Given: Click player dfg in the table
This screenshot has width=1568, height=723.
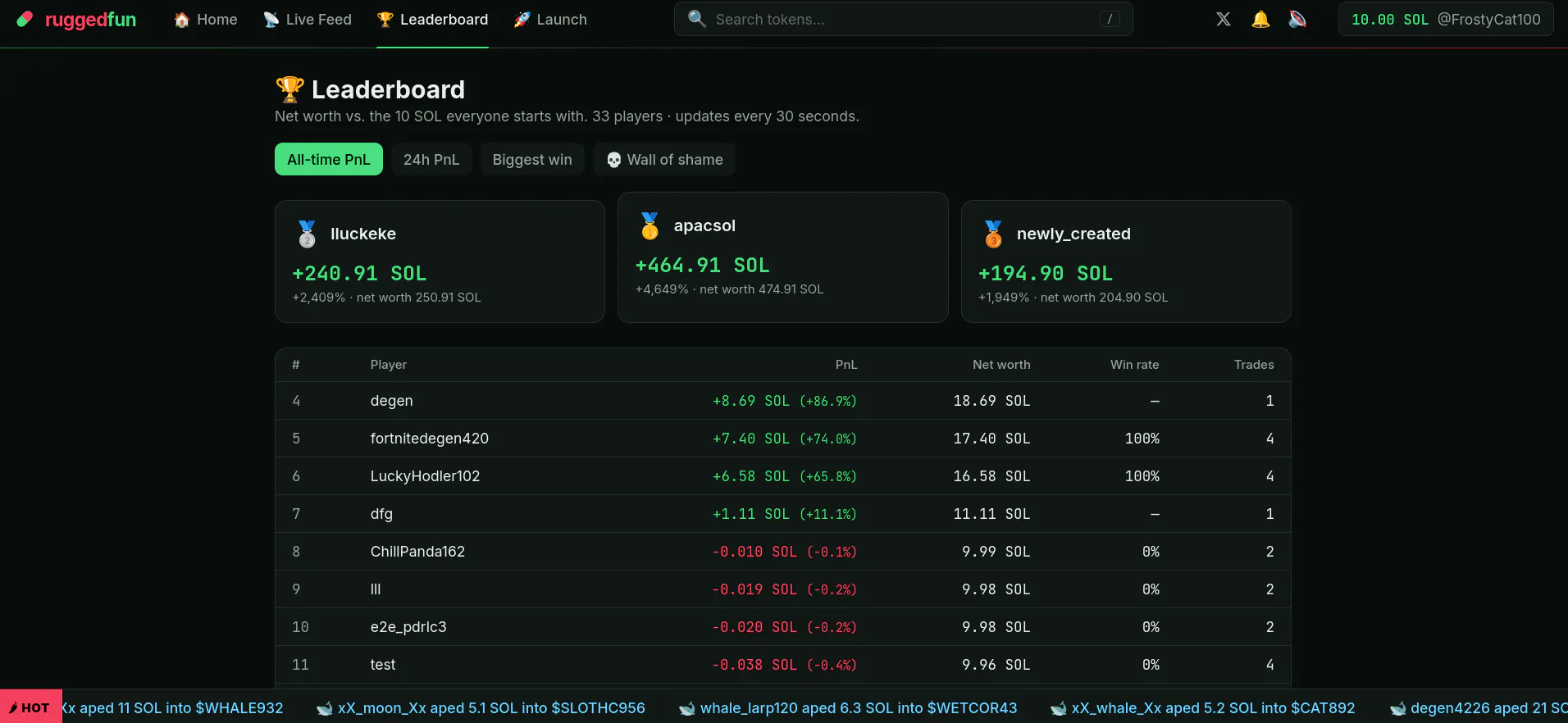Looking at the screenshot, I should (381, 514).
